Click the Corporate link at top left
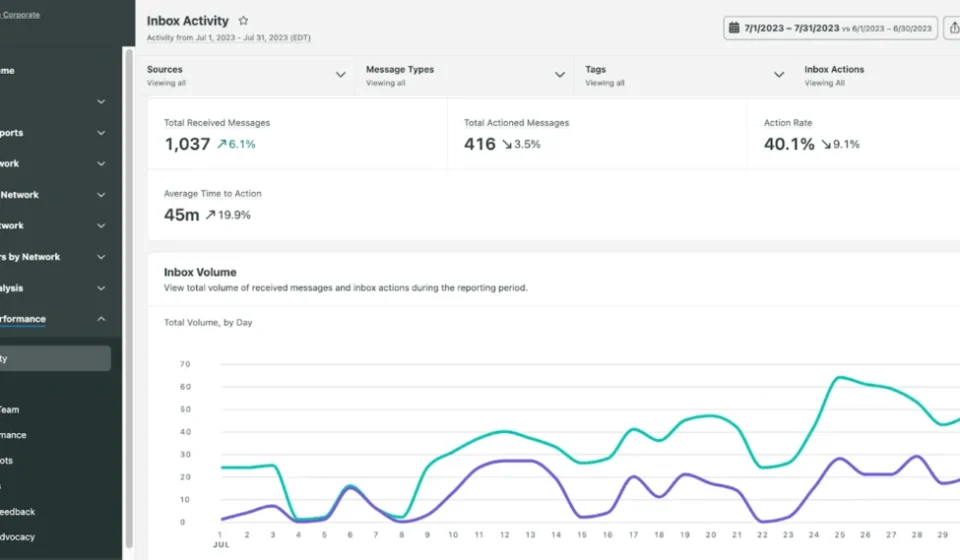 click(20, 15)
